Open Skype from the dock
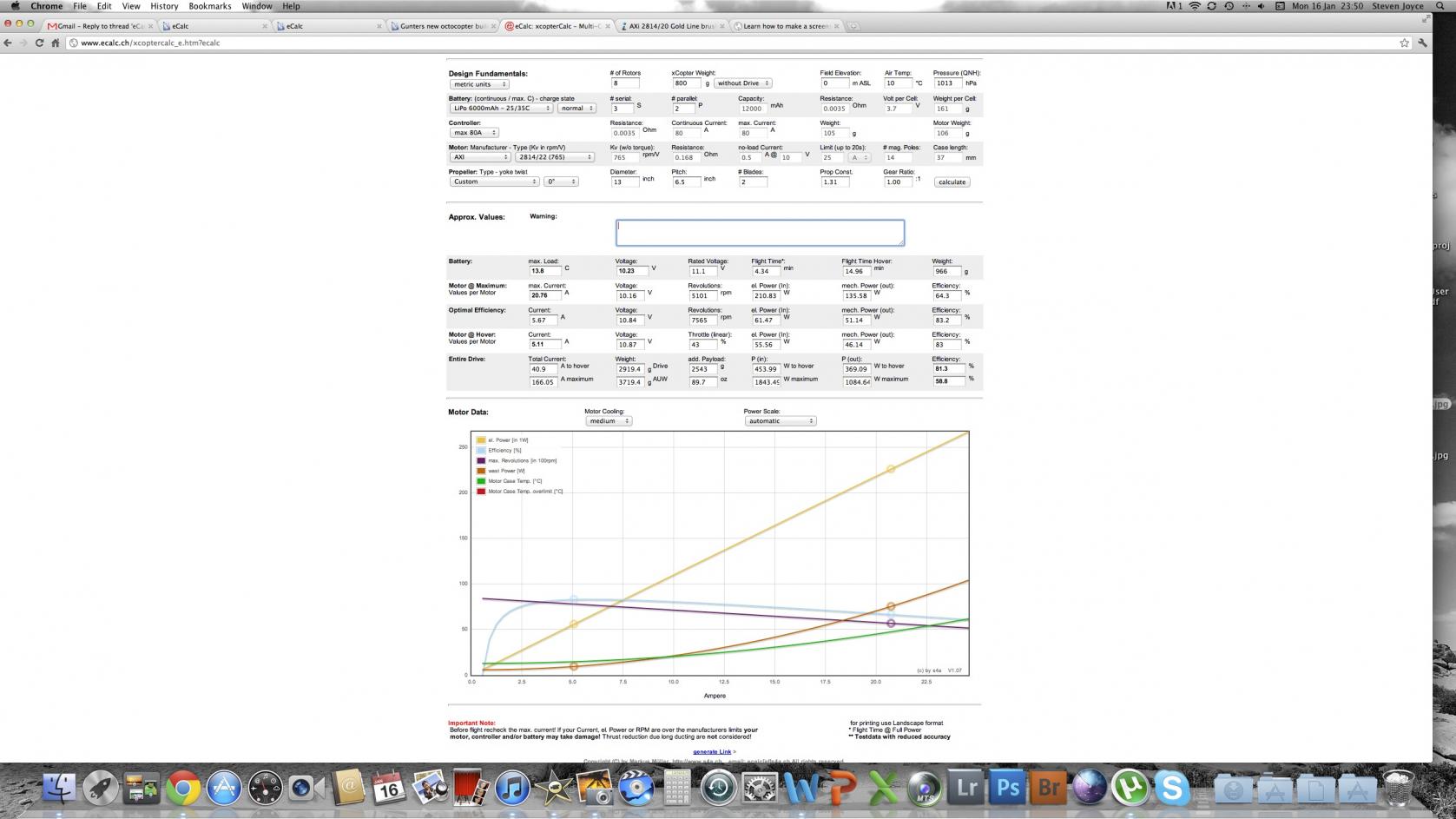Screen dimensions: 1456x819 point(1171,788)
